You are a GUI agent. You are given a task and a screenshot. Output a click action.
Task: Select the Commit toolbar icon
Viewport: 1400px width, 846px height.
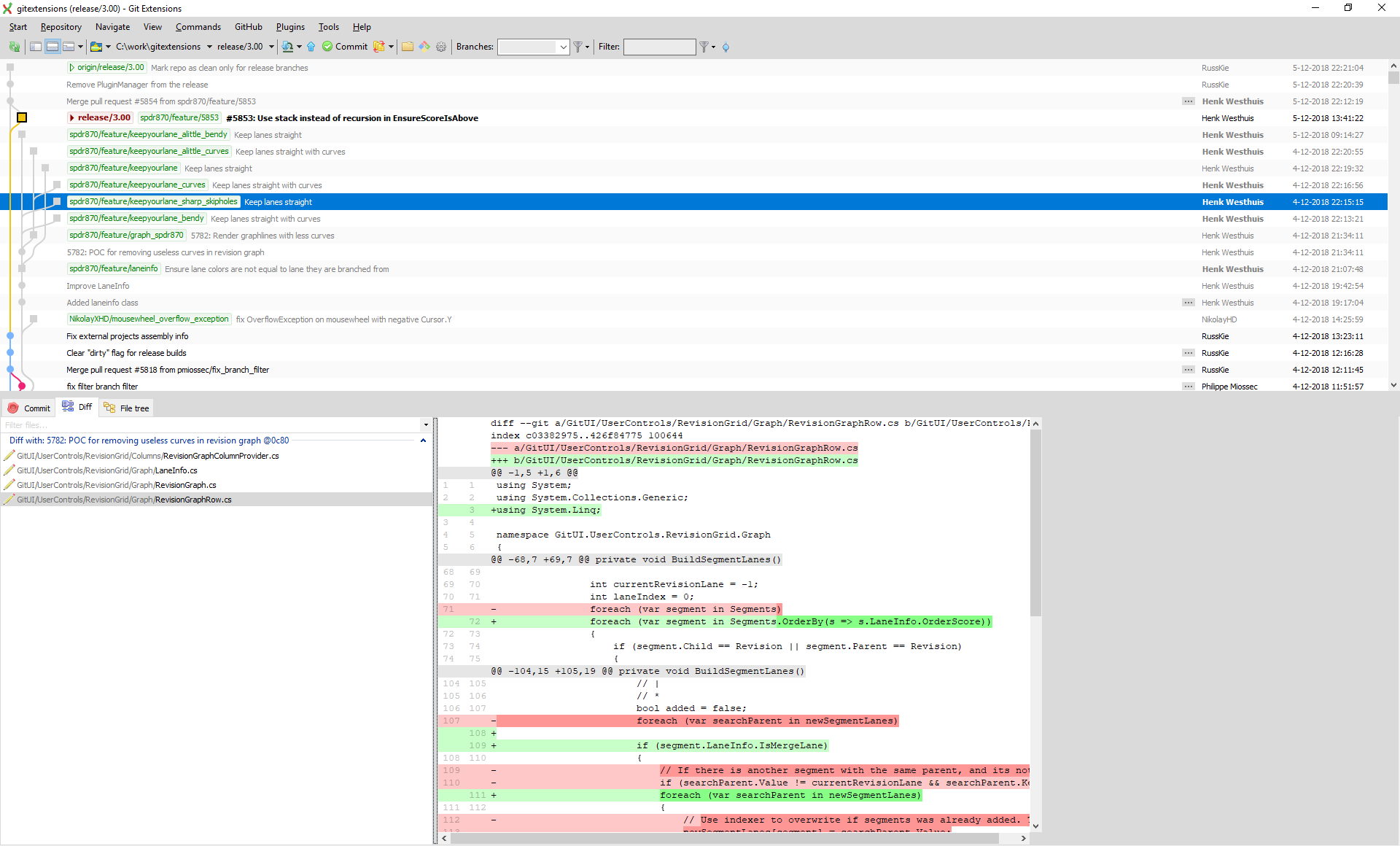344,47
